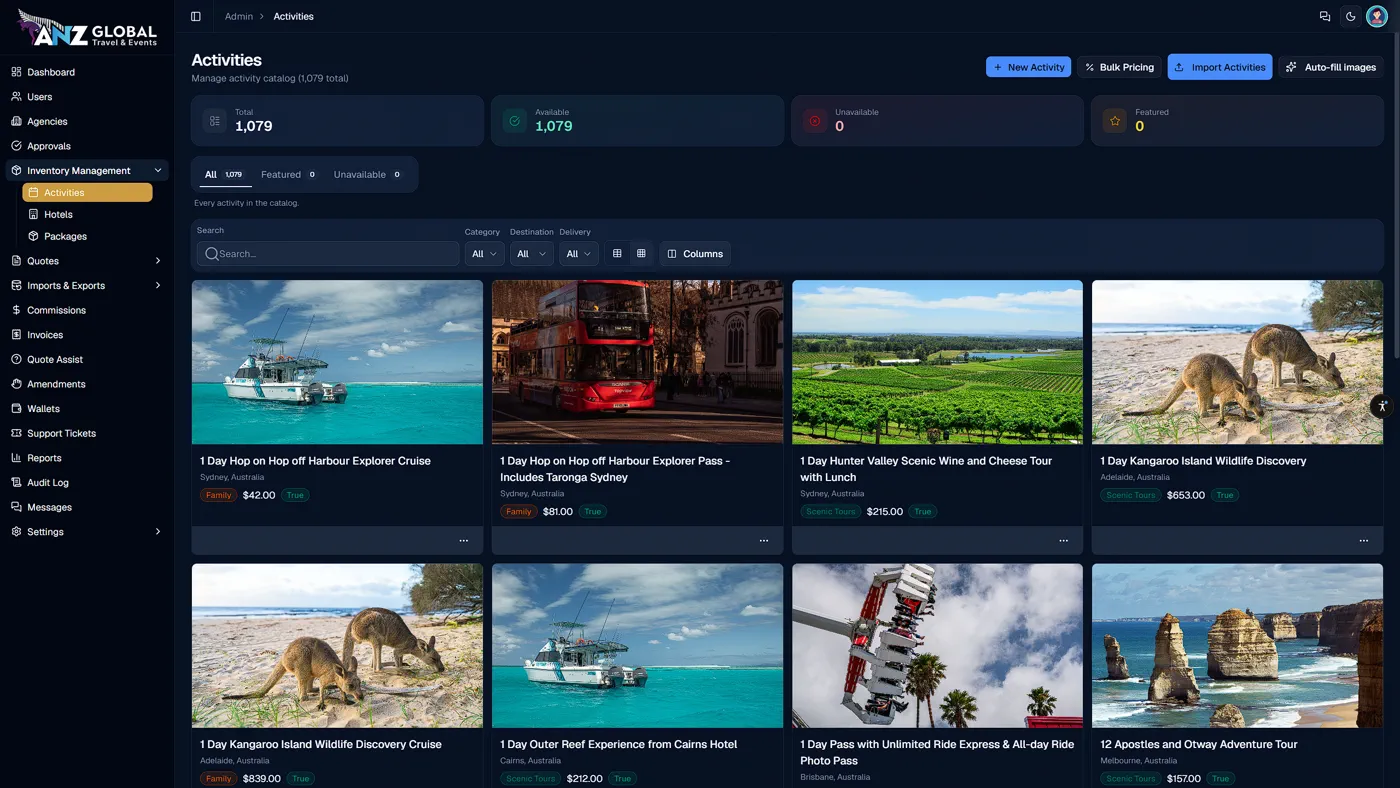This screenshot has height=788, width=1400.
Task: Click 1 Day Kangaroo Island Wildlife Discovery title
Action: [x=1203, y=461]
